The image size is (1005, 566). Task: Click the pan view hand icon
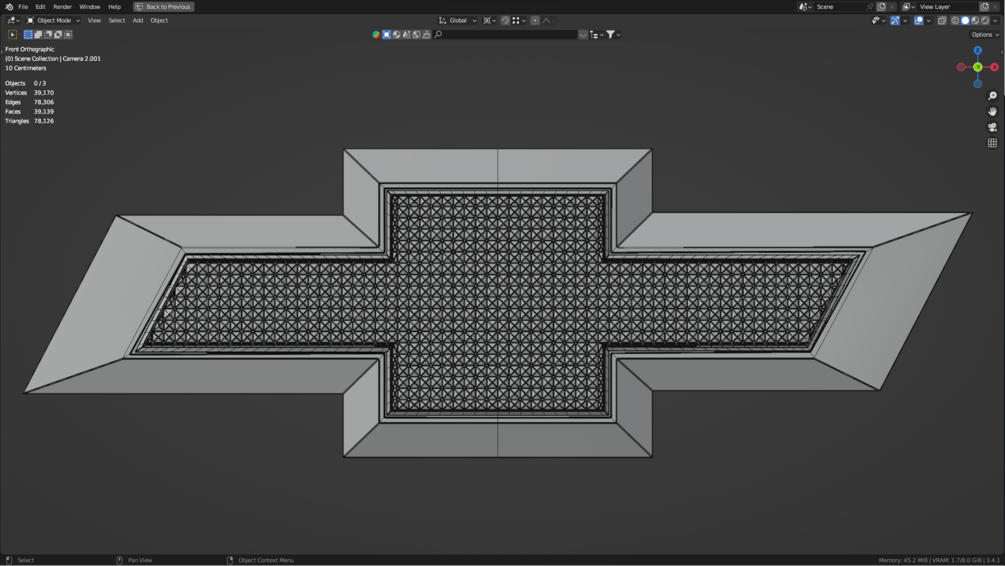[992, 112]
